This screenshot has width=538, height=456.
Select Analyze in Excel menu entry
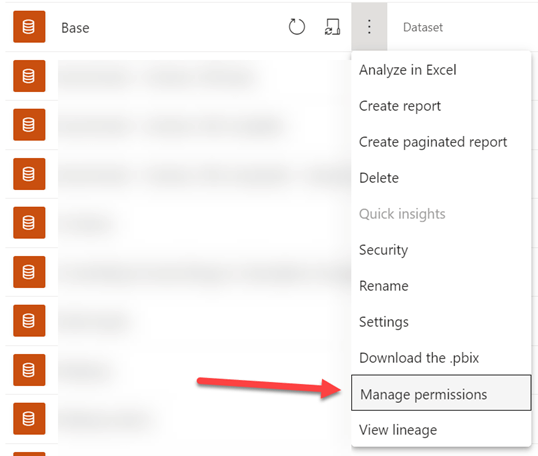point(408,70)
